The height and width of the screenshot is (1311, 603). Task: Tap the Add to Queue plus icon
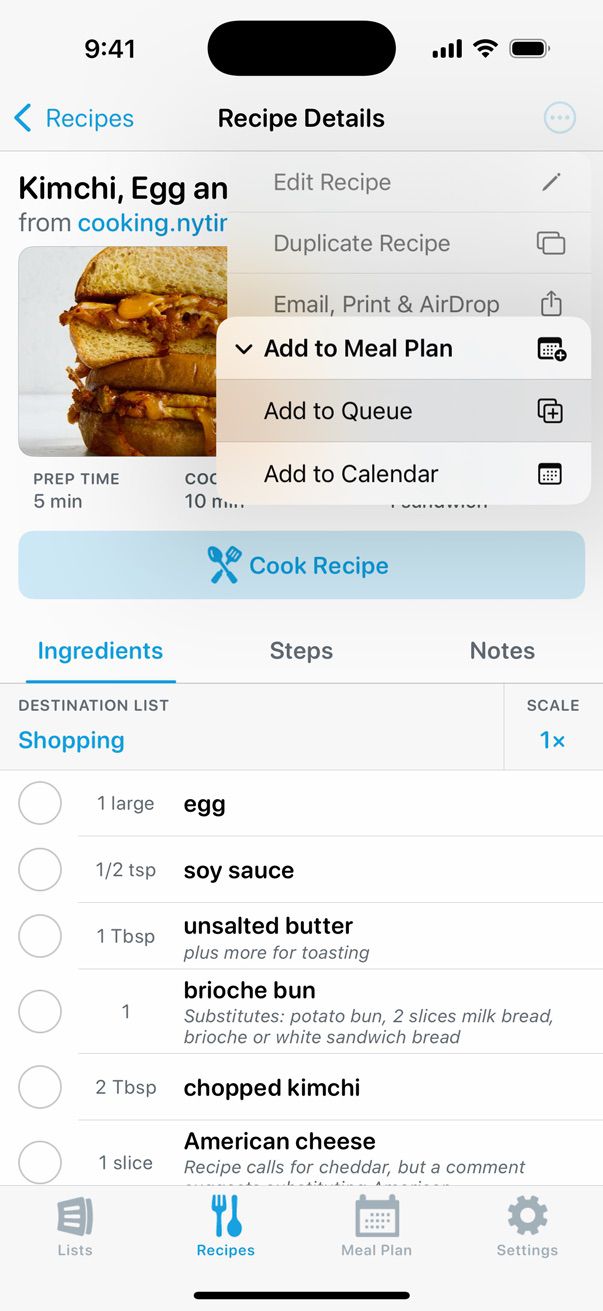tap(550, 411)
